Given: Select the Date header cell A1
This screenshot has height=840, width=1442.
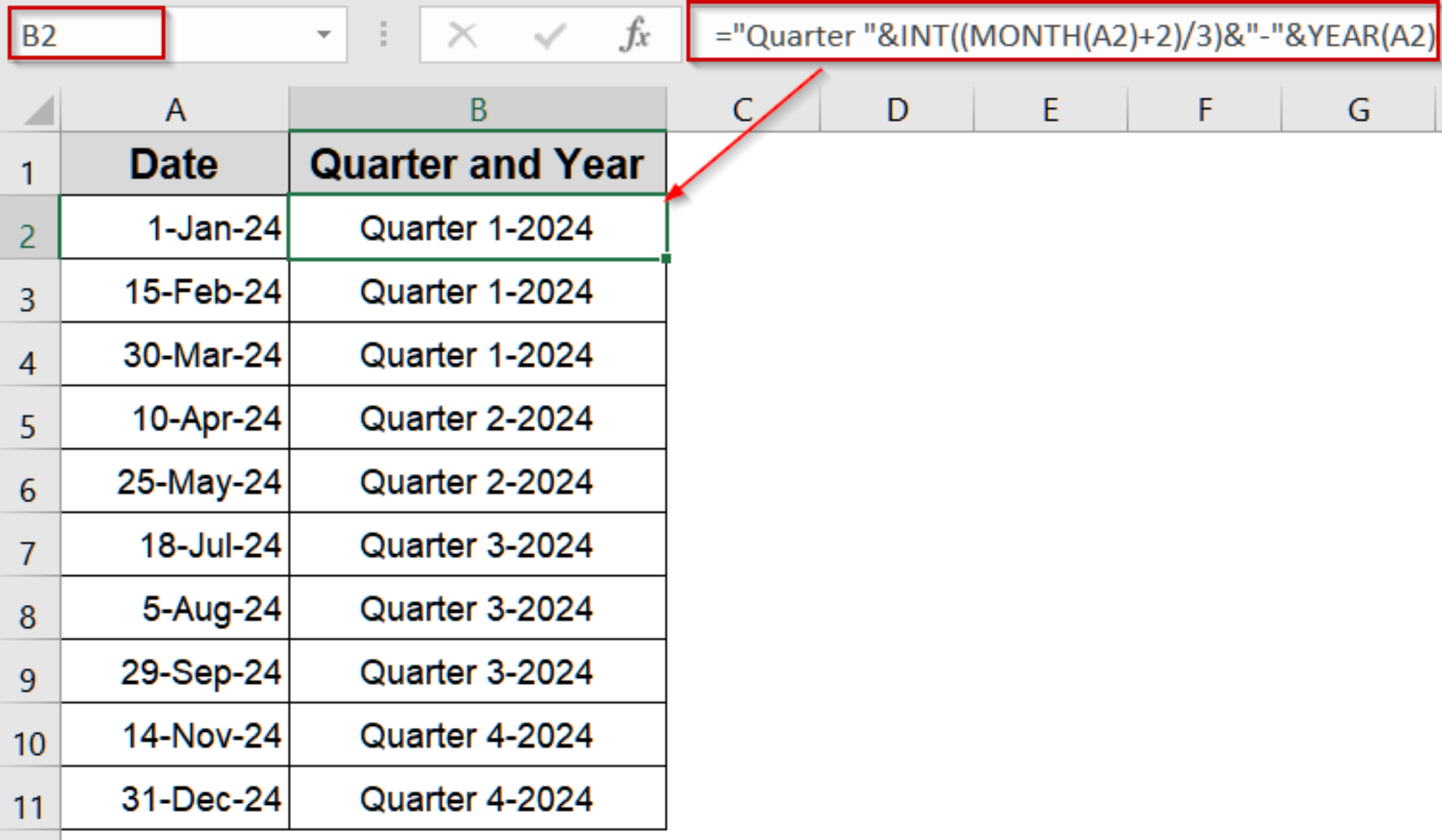Looking at the screenshot, I should (x=174, y=164).
